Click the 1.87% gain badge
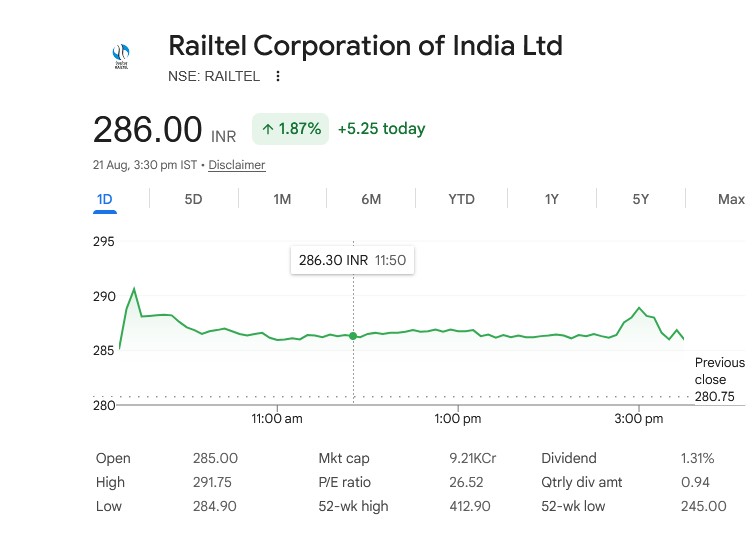 click(290, 129)
